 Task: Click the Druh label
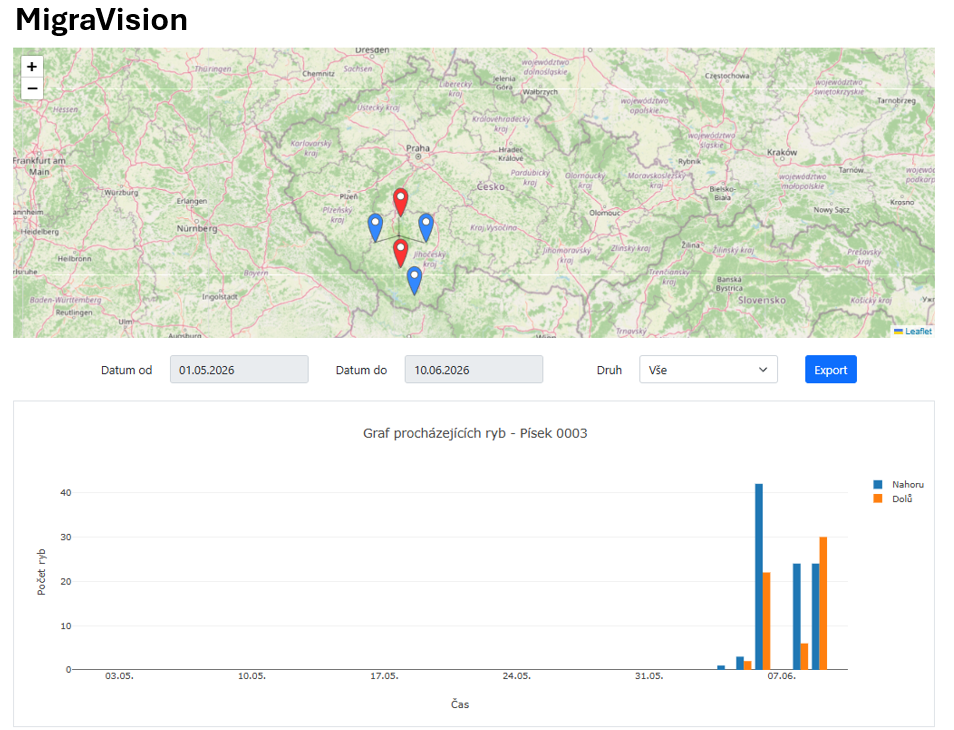click(x=609, y=370)
